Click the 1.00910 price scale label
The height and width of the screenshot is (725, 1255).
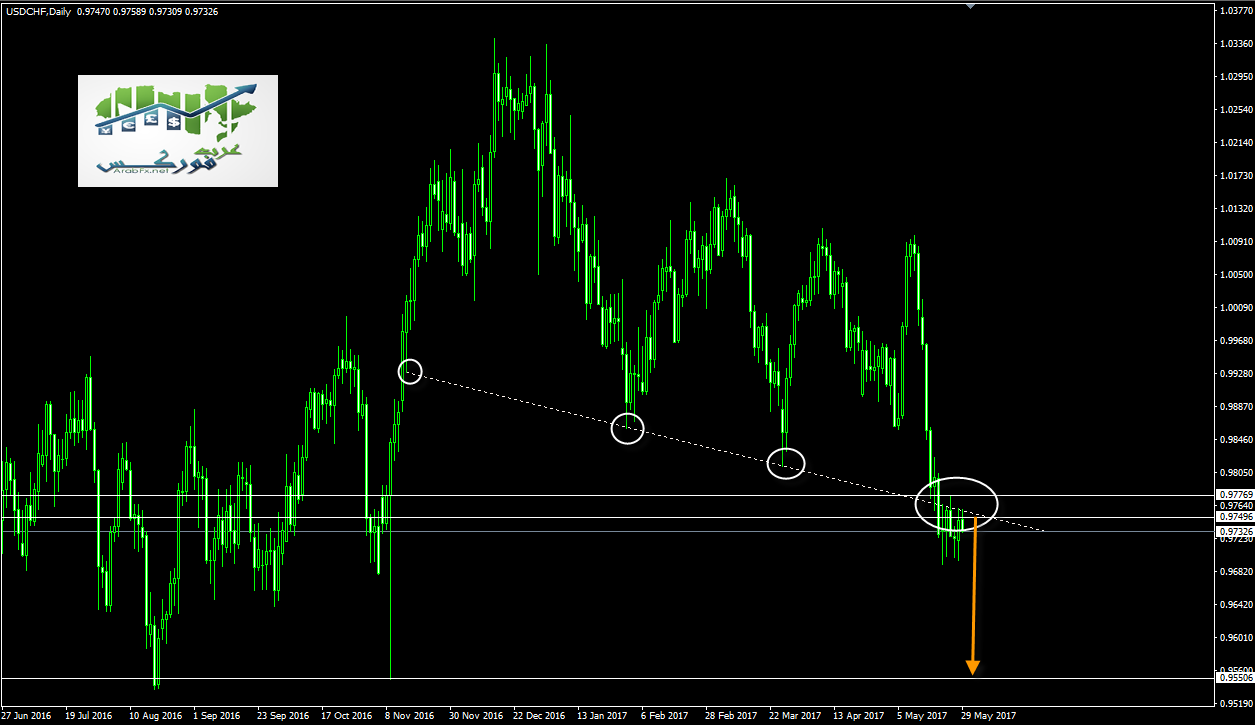point(1237,242)
